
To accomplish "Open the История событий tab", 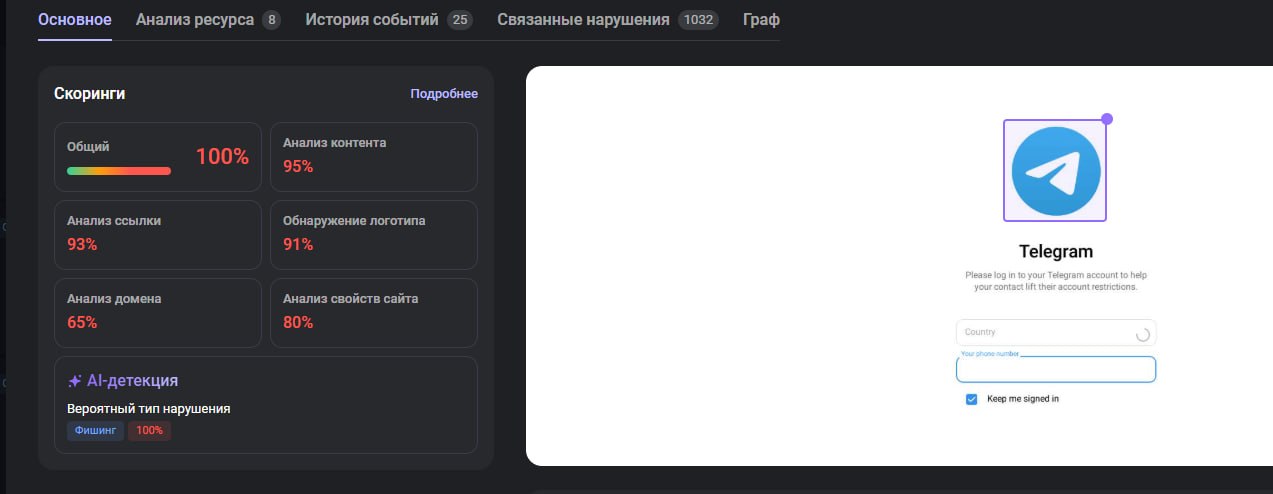I will pyautogui.click(x=389, y=20).
